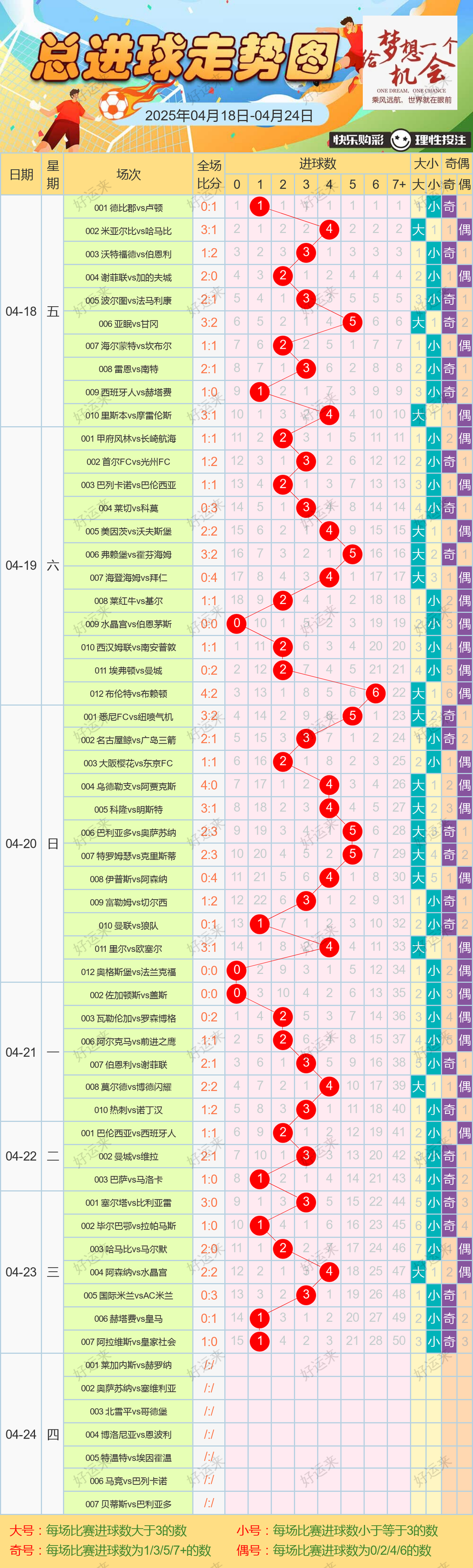473x1568 pixels.
Task: Select the 04-21 date cell
Action: point(21,1052)
